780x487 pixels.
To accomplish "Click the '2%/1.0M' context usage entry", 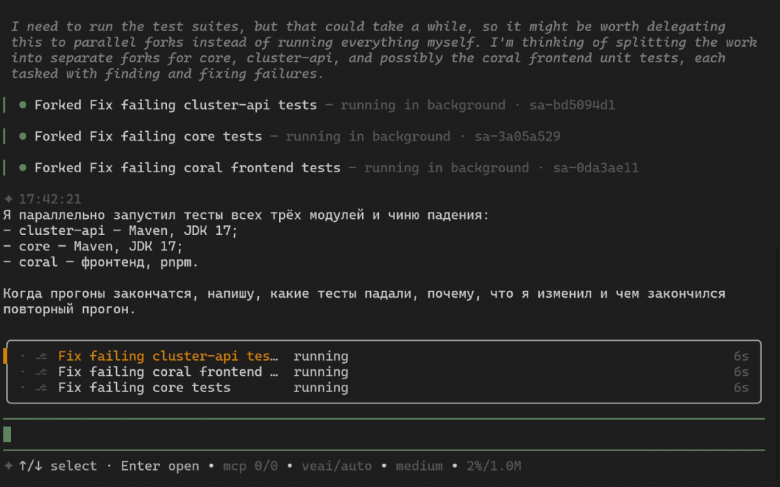I will pos(494,466).
